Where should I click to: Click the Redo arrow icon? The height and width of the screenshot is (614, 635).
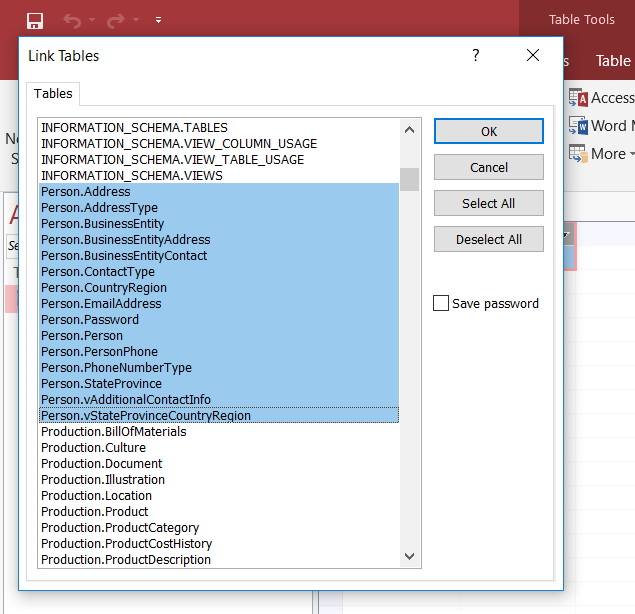pos(114,20)
